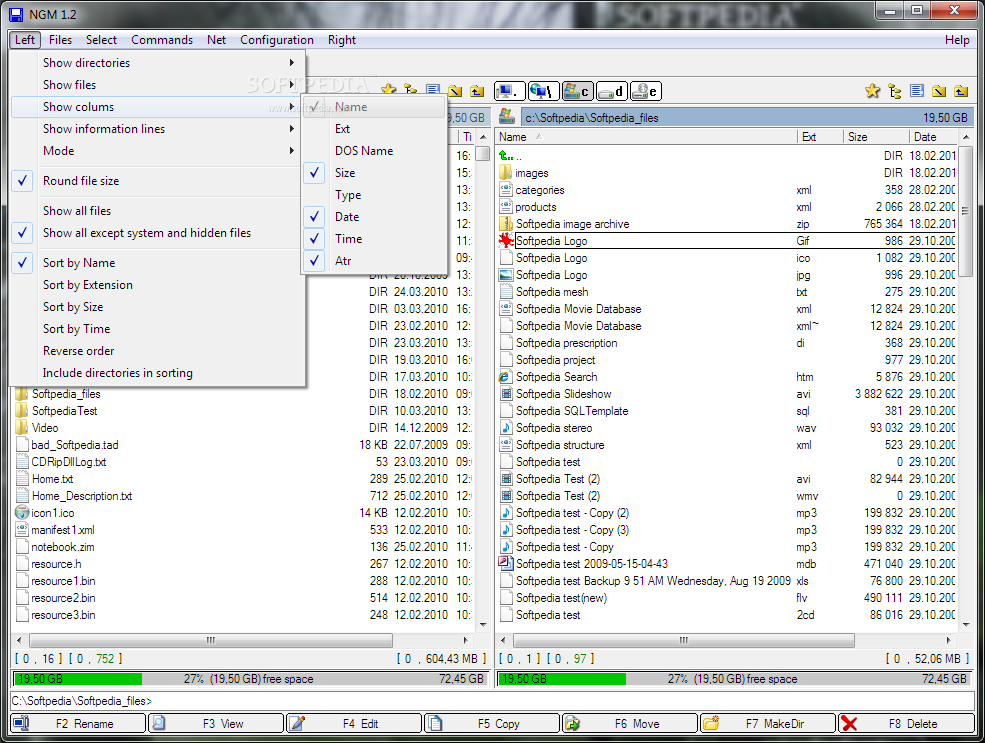Expand Show information lines submenu
Image resolution: width=985 pixels, height=743 pixels.
[155, 129]
